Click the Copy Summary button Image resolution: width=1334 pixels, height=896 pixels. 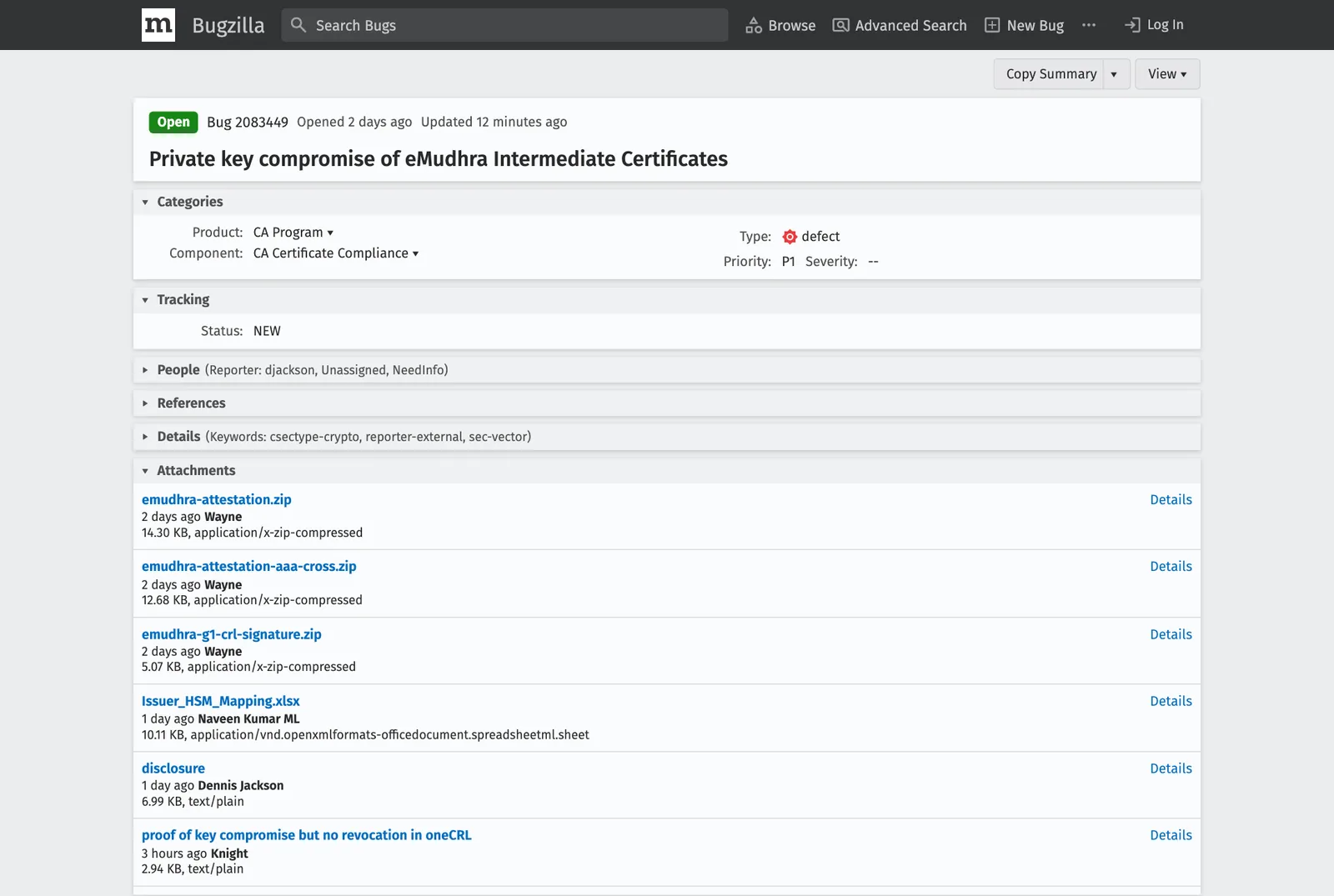(1051, 74)
